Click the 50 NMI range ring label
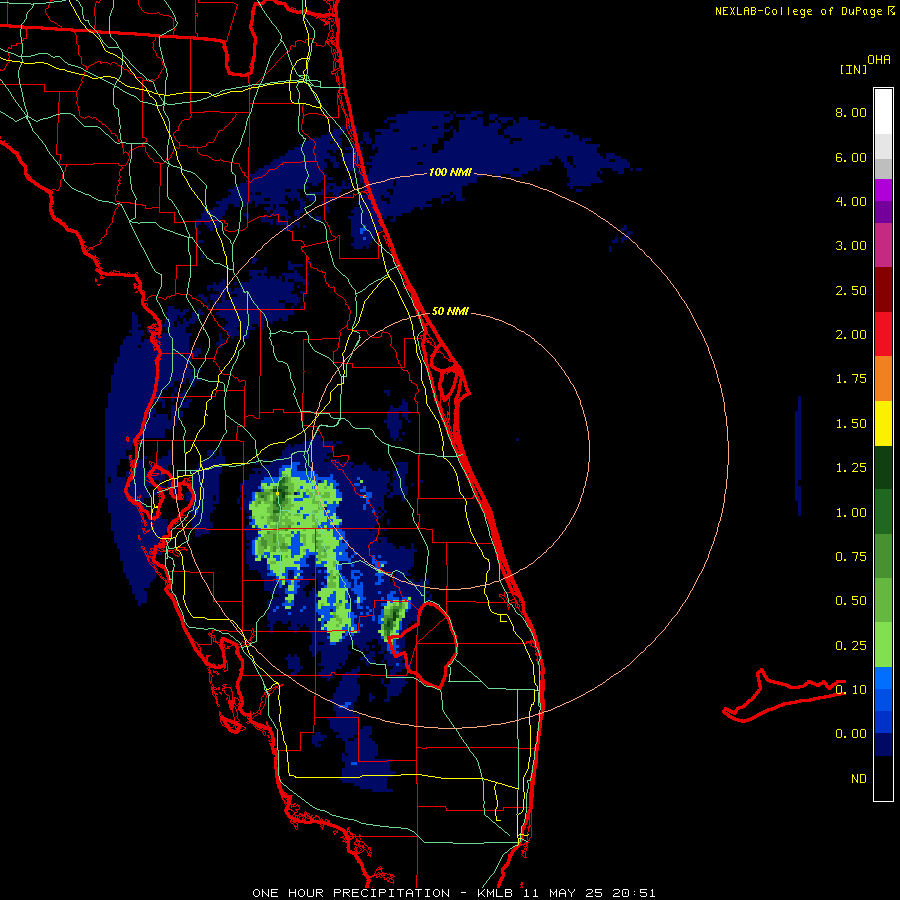The height and width of the screenshot is (900, 900). (450, 311)
